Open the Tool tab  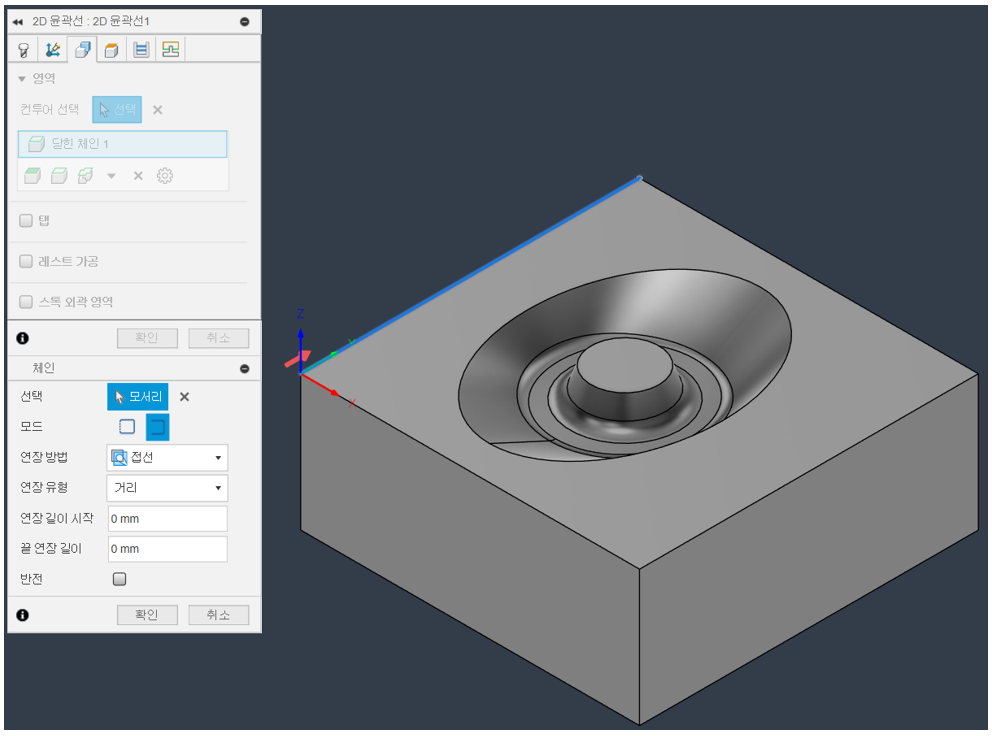click(x=23, y=49)
